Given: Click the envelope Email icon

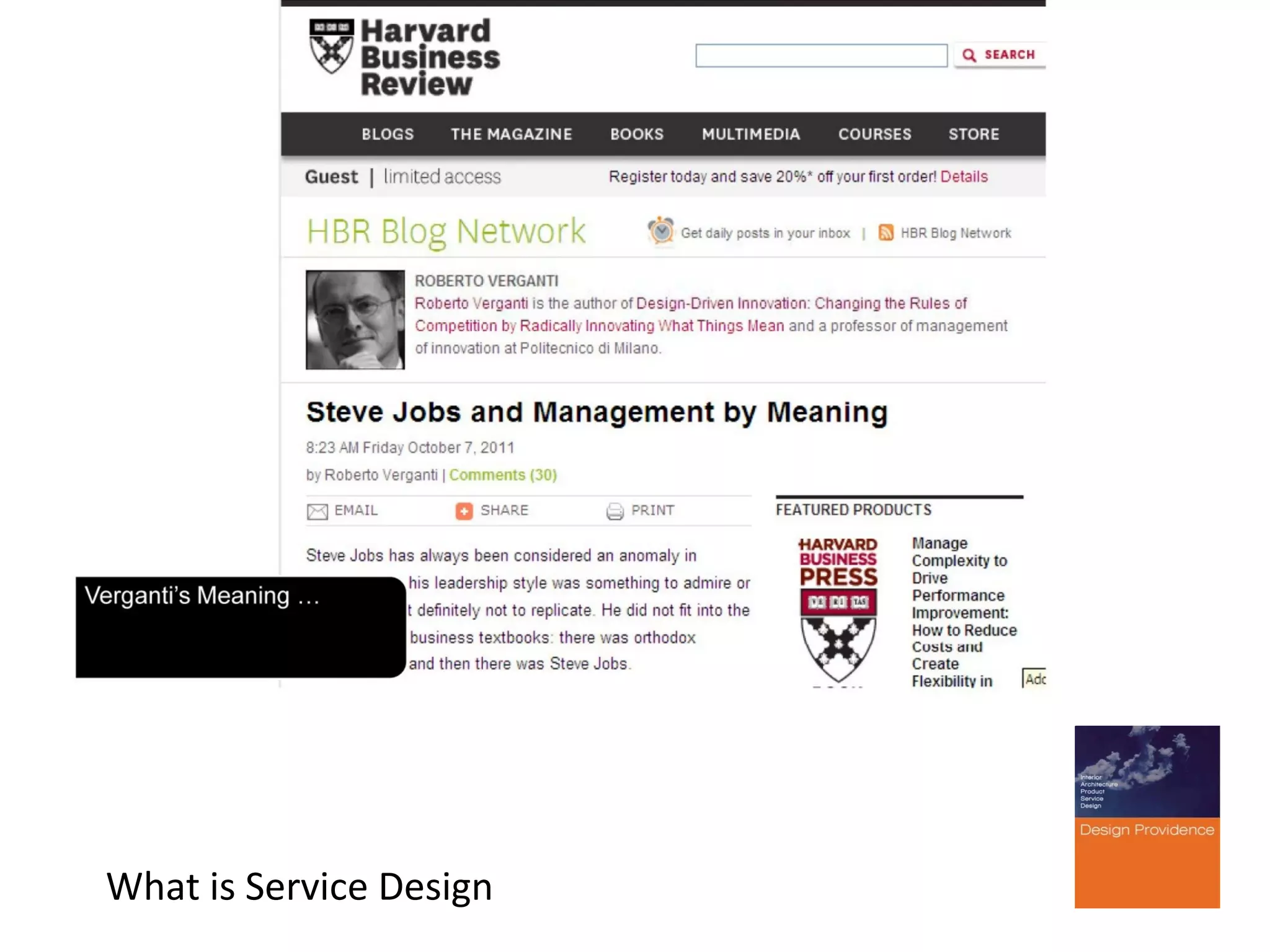Looking at the screenshot, I should [x=317, y=511].
